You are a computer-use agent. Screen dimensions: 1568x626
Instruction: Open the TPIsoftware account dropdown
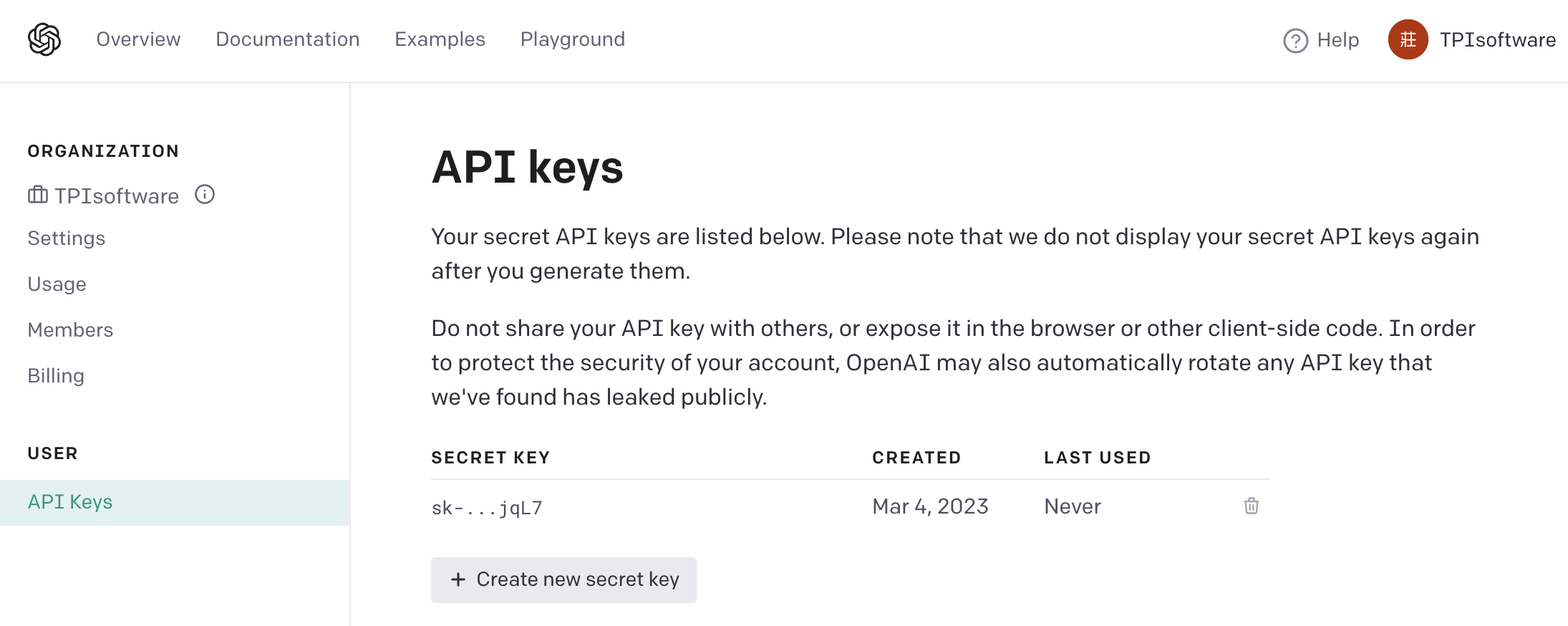pos(1497,40)
